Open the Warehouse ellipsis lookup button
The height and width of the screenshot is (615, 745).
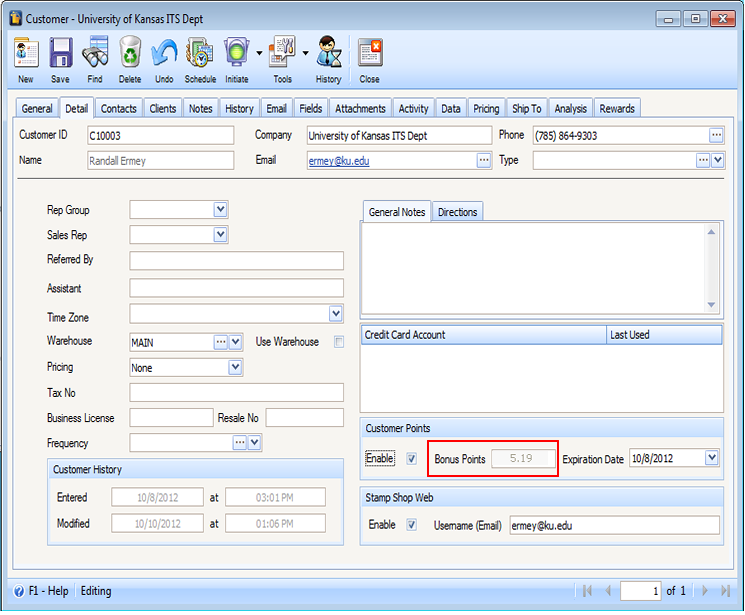[221, 342]
